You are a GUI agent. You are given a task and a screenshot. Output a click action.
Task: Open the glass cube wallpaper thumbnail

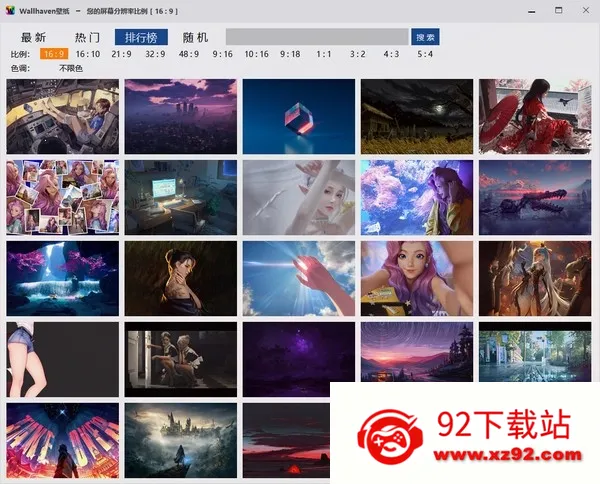pos(299,117)
